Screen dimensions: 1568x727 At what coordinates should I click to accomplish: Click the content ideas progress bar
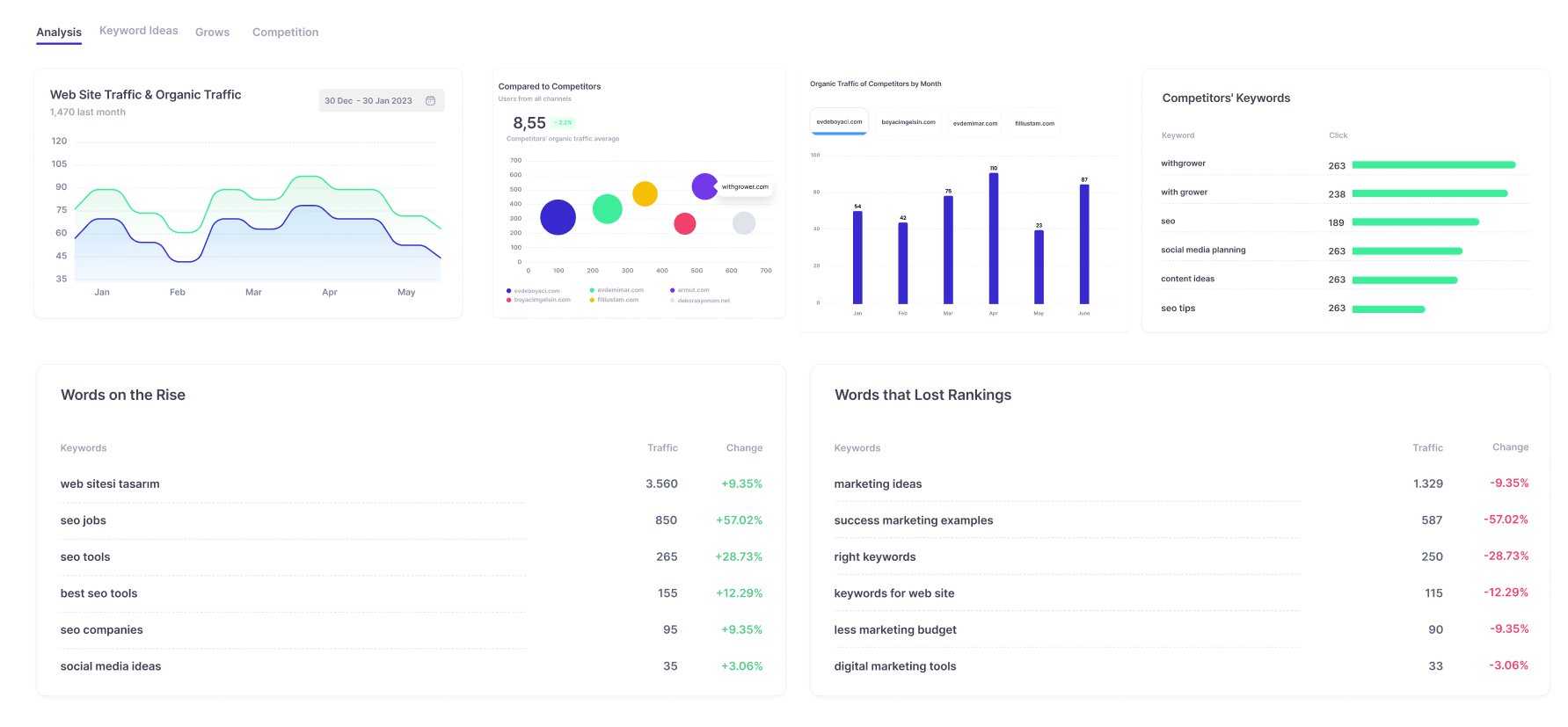(1404, 280)
